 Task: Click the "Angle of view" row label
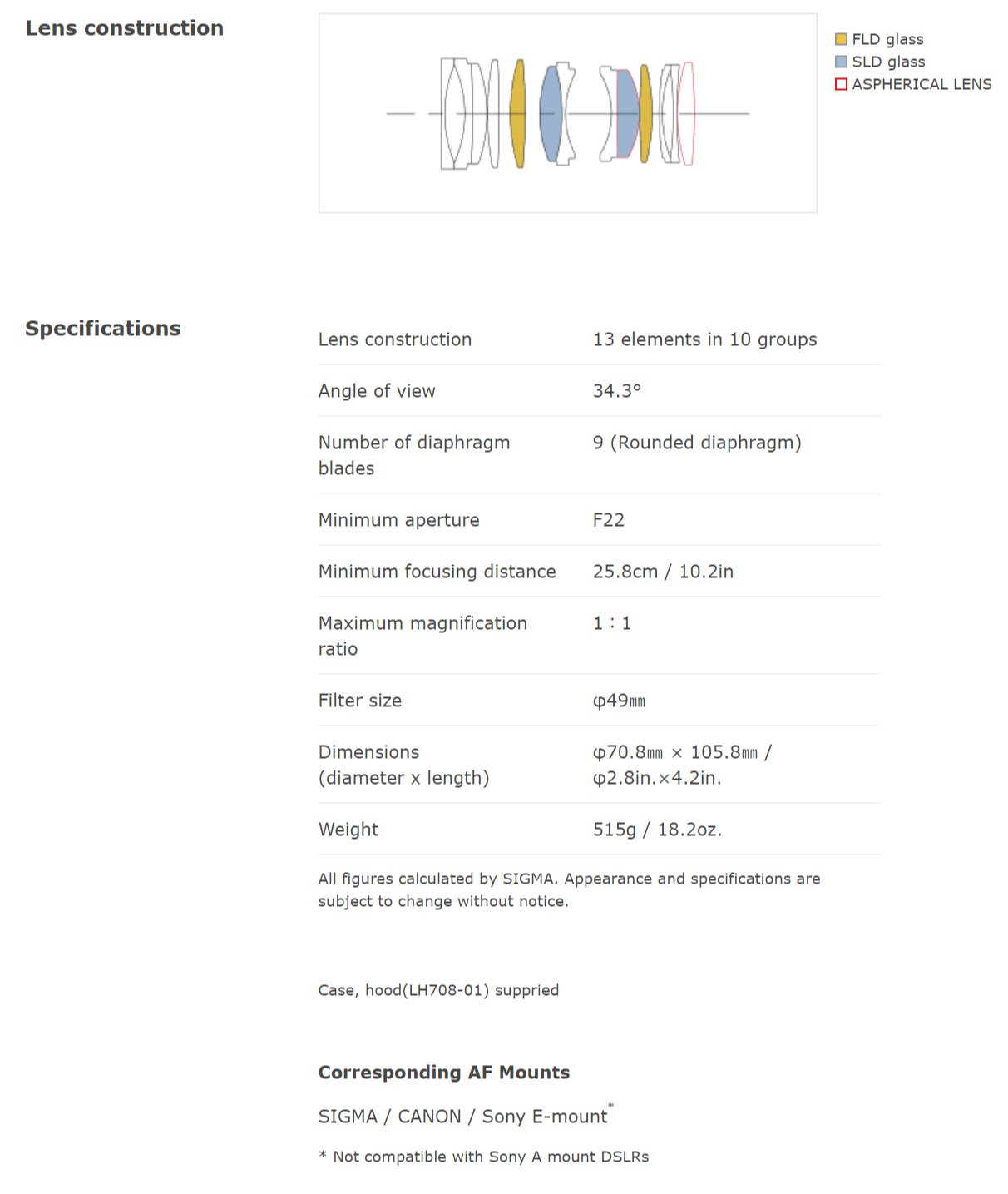[x=377, y=391]
